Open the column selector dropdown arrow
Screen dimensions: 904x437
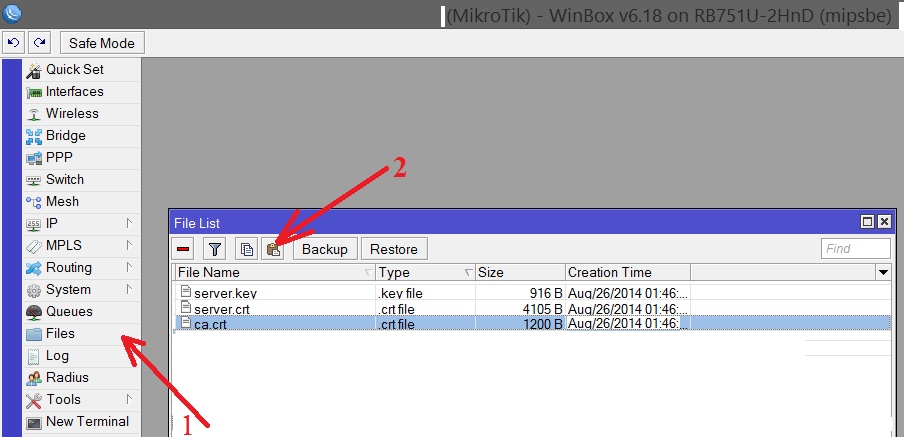pos(883,272)
